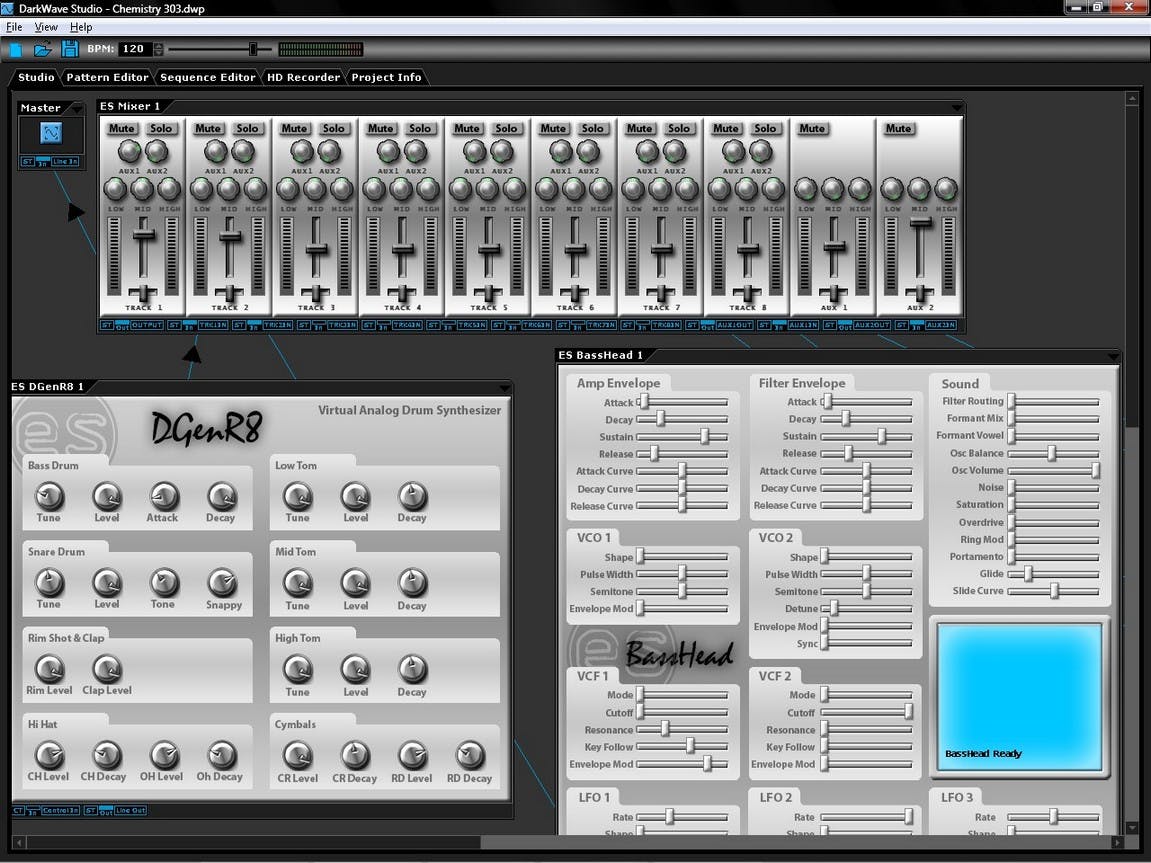Screen dimensions: 1151x863
Task: Open the ES DGenR8 1 dropdown arrow
Action: pos(504,387)
